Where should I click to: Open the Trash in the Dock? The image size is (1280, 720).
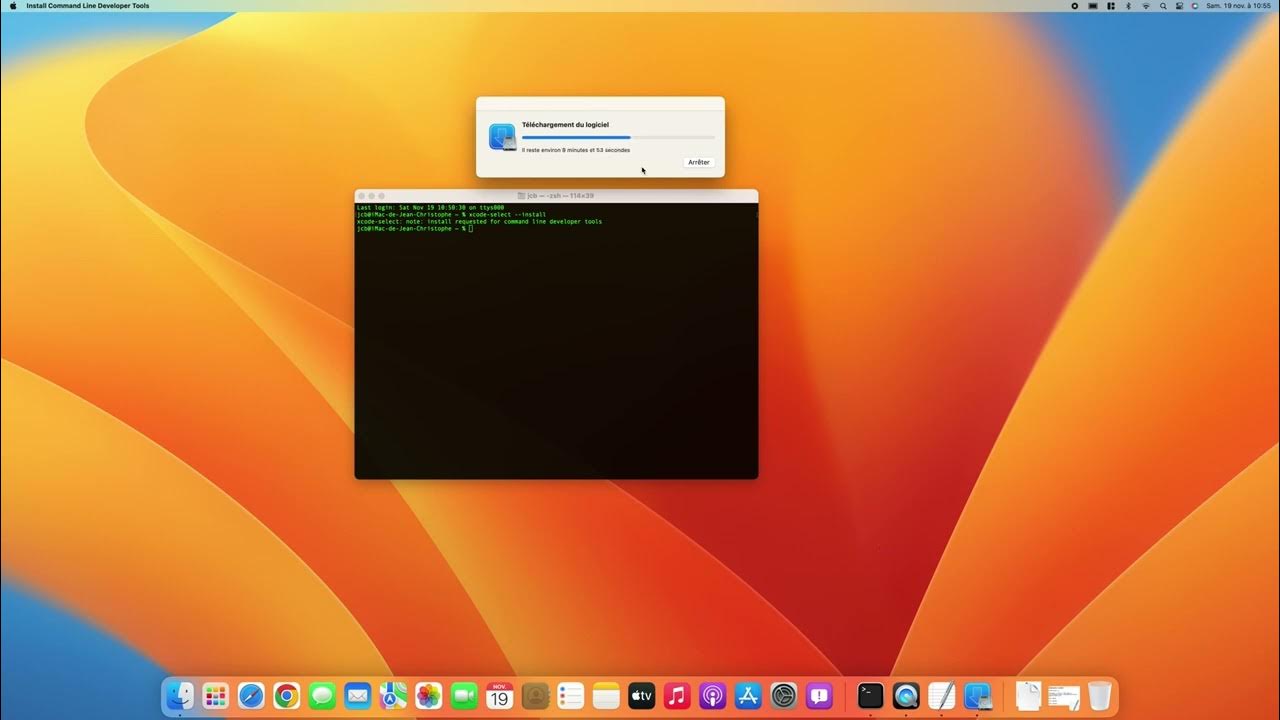pos(1099,695)
